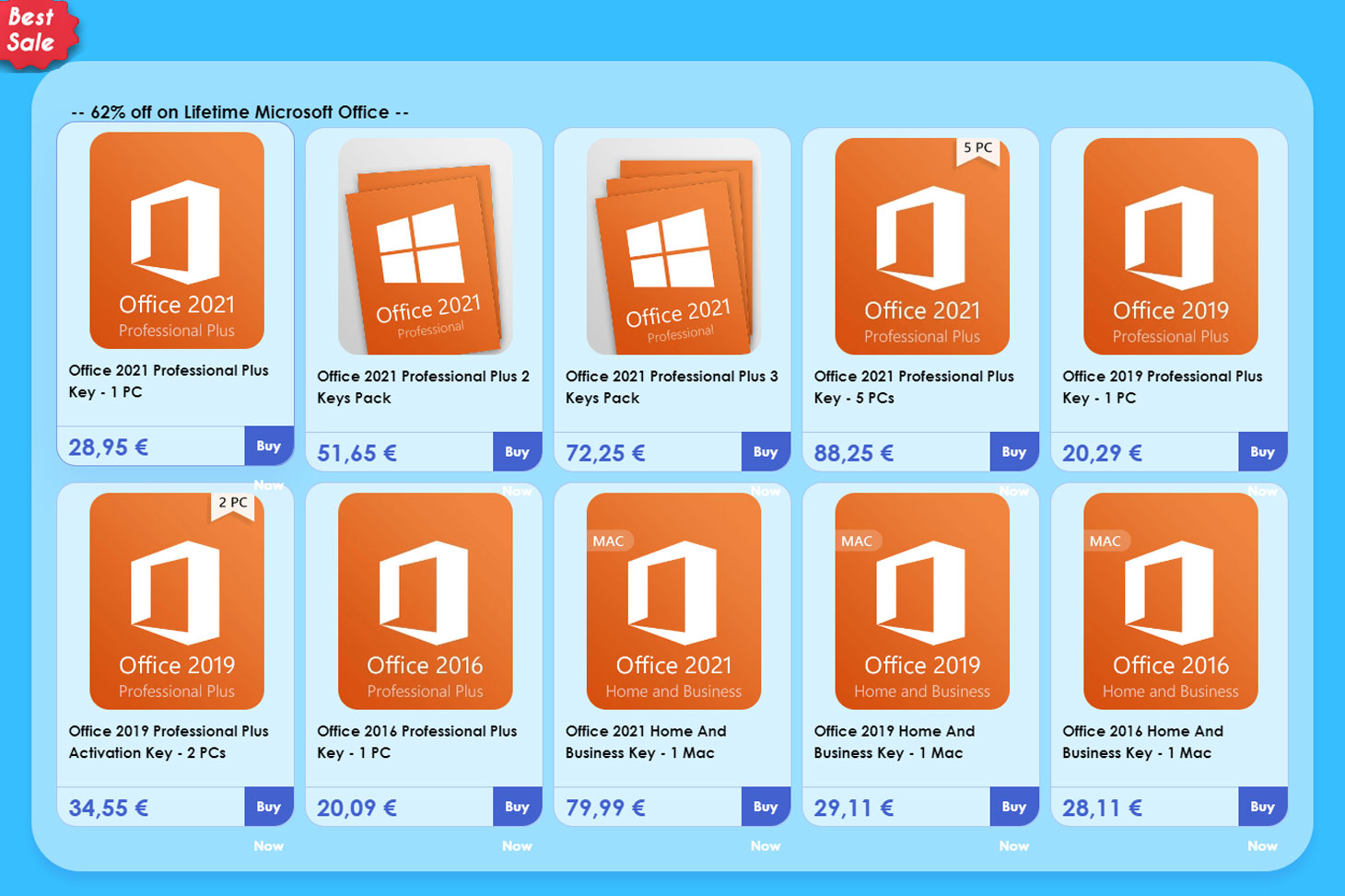Image resolution: width=1345 pixels, height=896 pixels.
Task: Open the 'Office 2019 Home And Business Key - 1 Mac' title
Action: click(x=895, y=741)
